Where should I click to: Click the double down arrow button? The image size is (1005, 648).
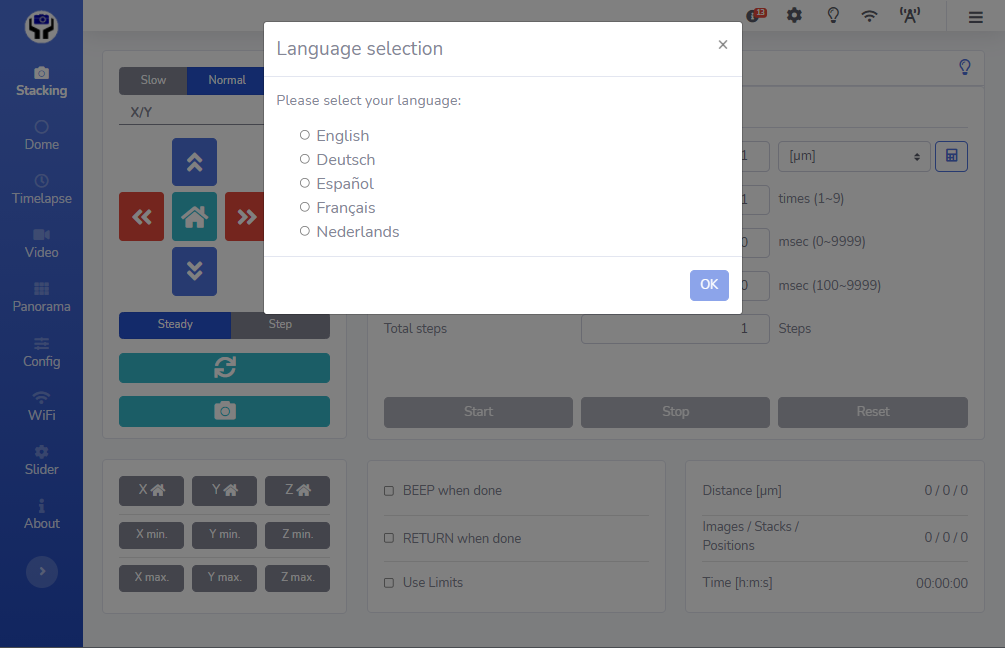(194, 271)
